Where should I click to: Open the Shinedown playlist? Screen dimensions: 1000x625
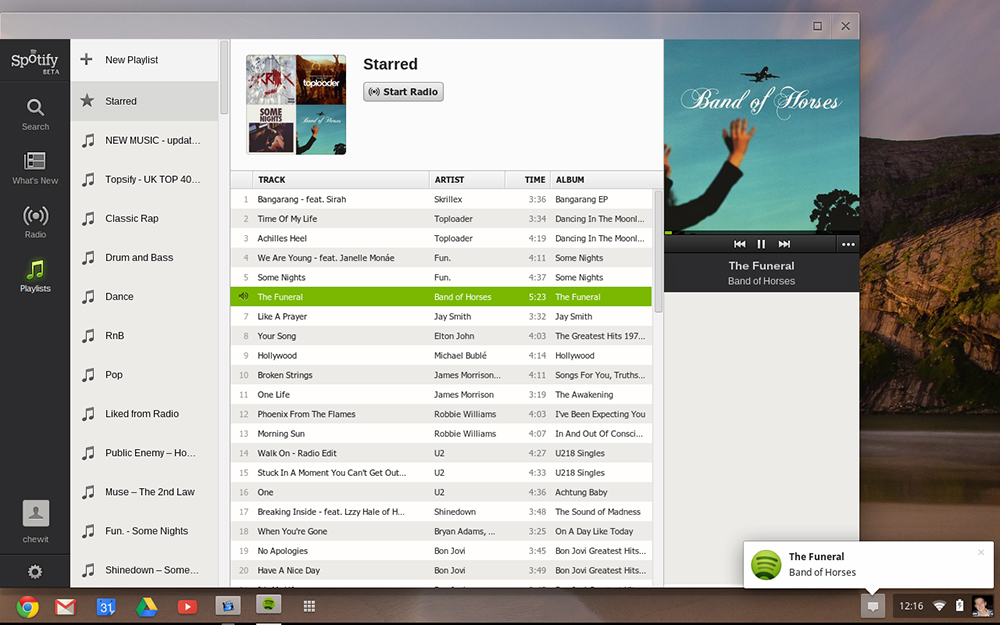145,570
